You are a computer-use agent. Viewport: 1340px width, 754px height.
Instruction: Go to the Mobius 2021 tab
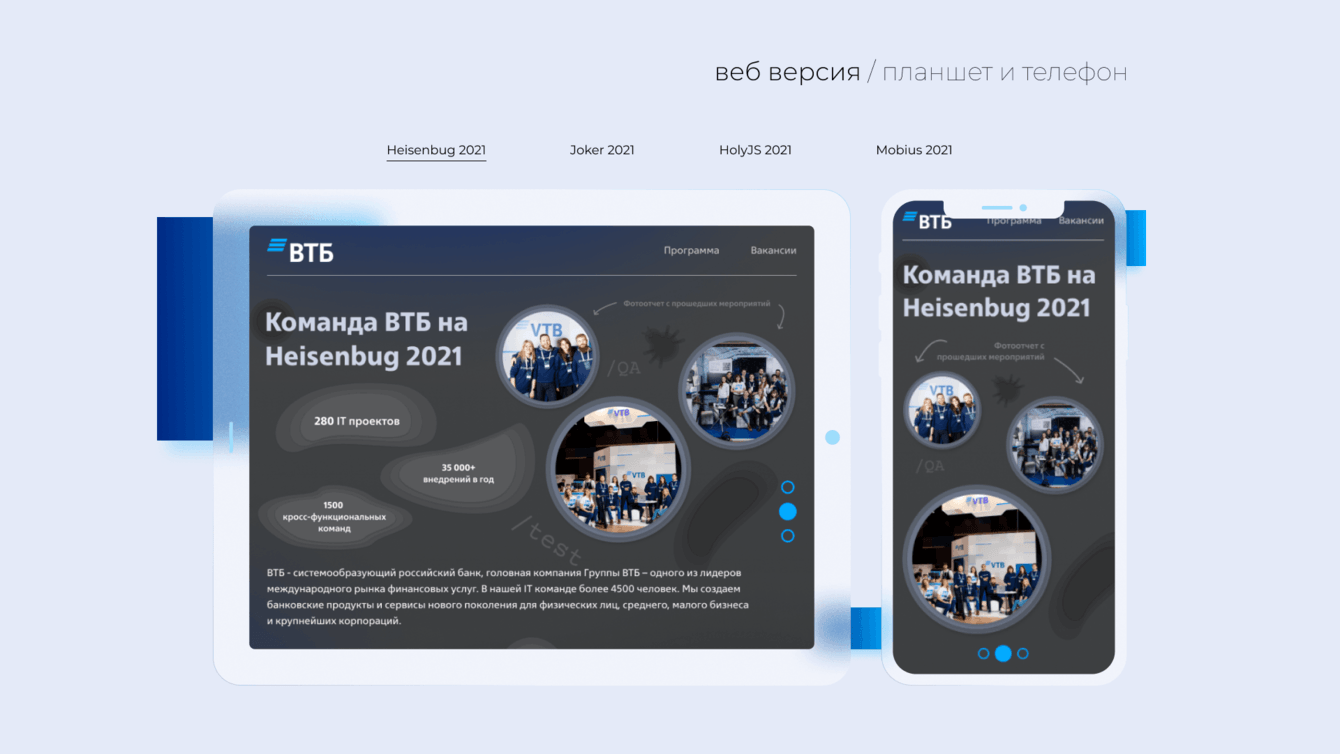point(914,150)
